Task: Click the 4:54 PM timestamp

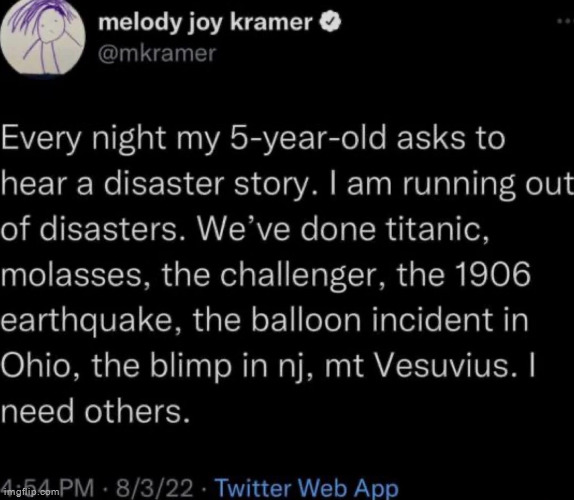Action: 49,488
